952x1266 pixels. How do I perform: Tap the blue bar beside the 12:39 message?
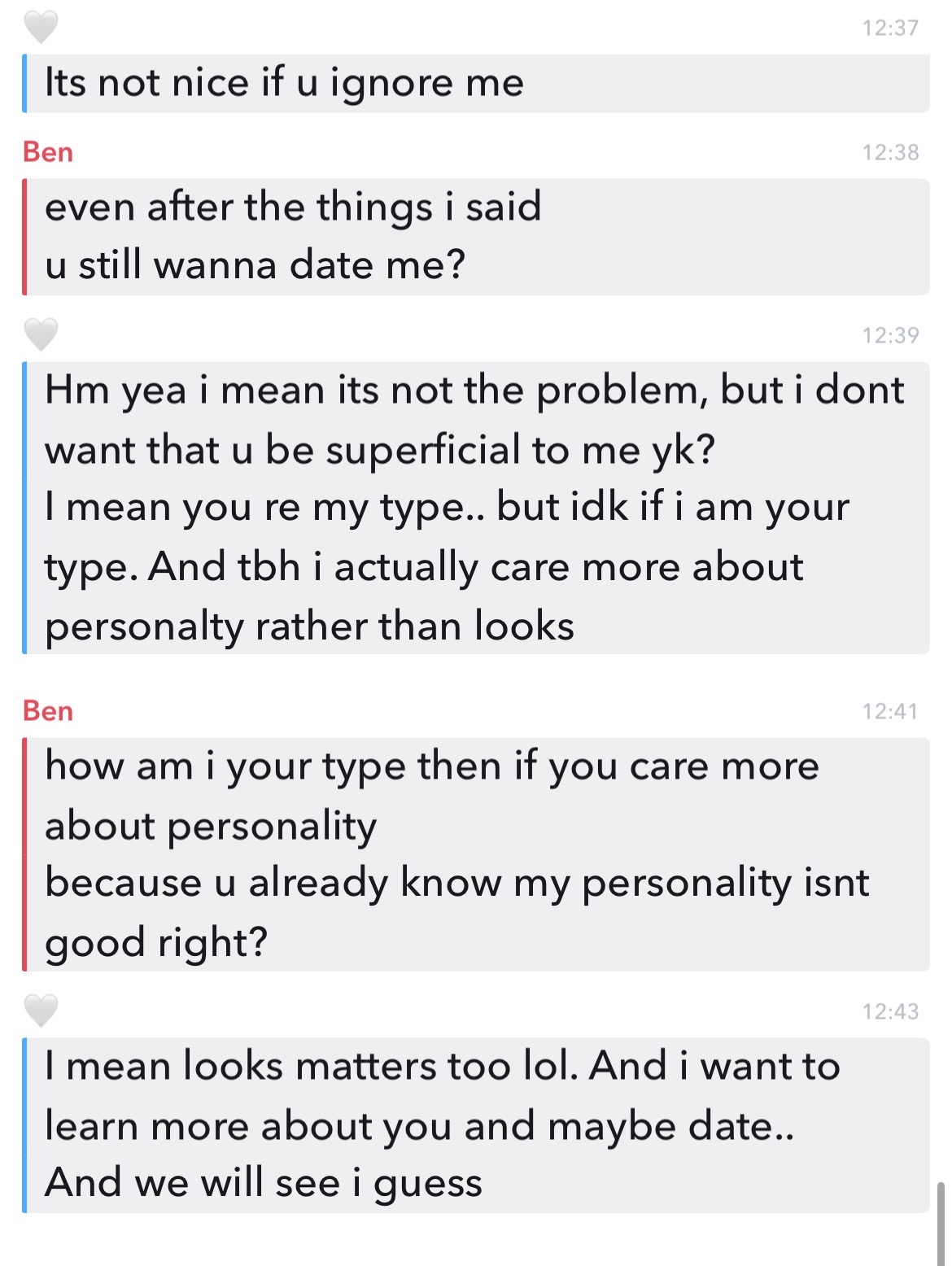point(24,508)
